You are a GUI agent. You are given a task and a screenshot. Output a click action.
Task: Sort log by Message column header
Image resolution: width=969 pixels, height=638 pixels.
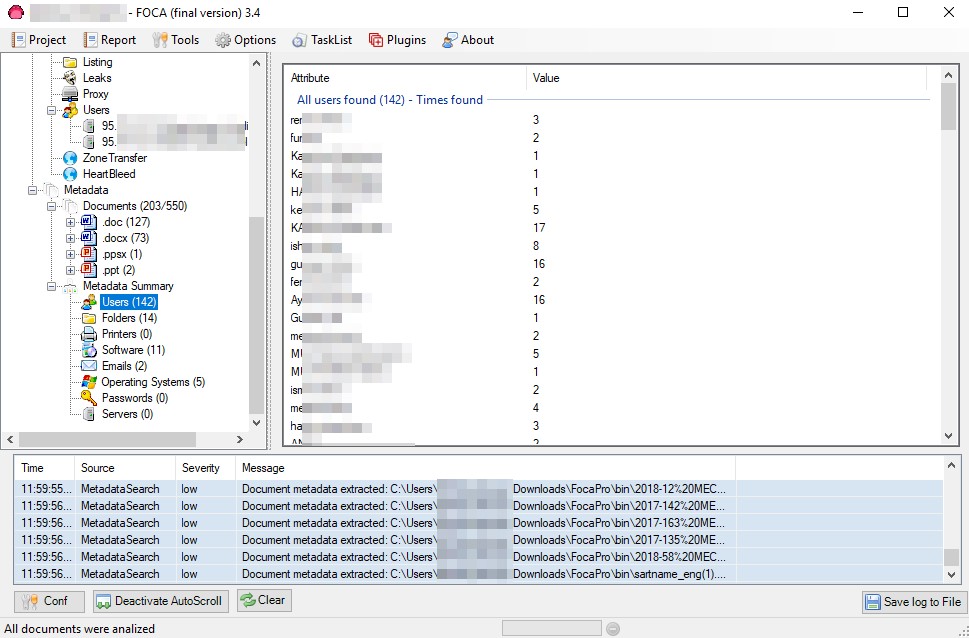pos(485,468)
